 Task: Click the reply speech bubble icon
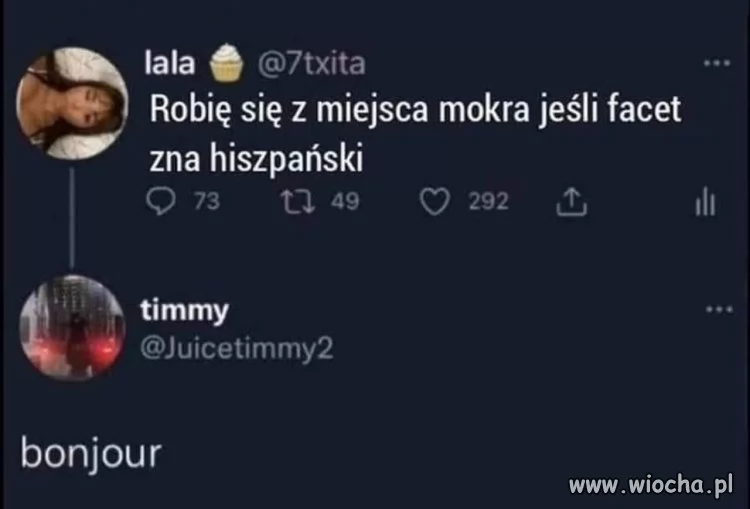(x=161, y=201)
